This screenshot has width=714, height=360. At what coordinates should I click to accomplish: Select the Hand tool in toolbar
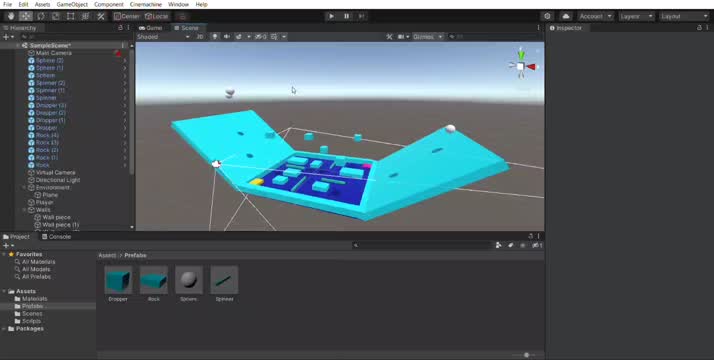[x=11, y=16]
